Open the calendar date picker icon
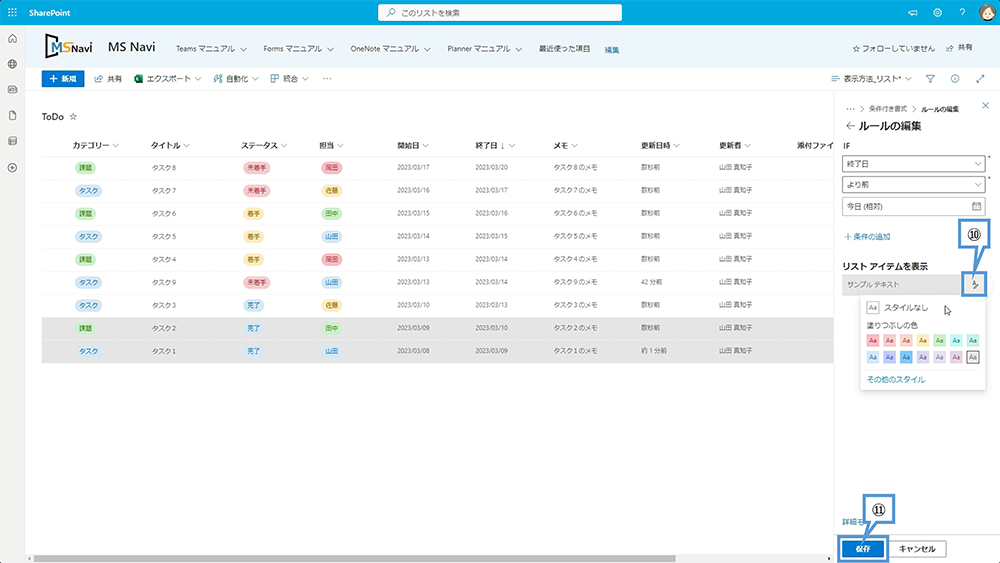1000x563 pixels. pos(976,207)
